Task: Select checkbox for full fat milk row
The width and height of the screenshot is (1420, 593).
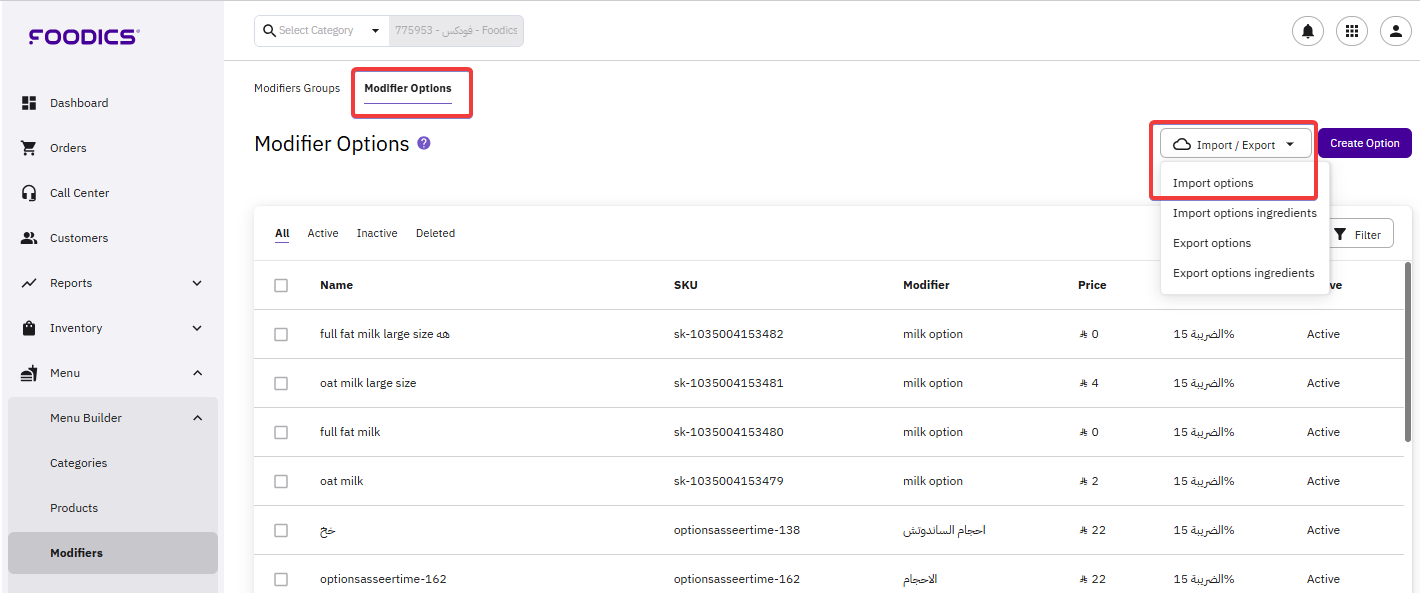Action: pos(281,432)
